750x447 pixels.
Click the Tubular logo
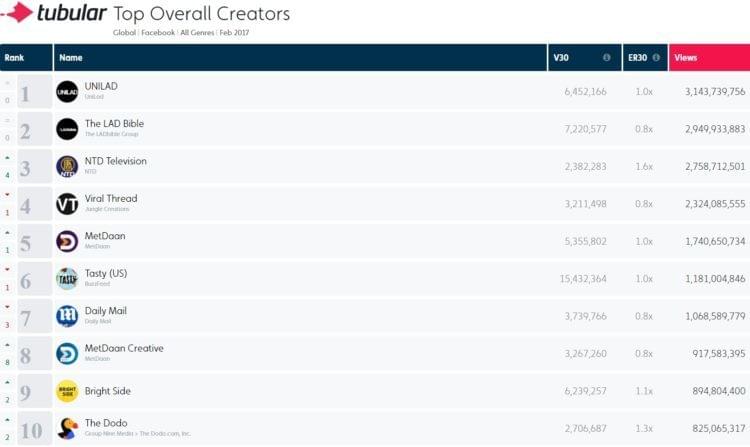(x=54, y=13)
